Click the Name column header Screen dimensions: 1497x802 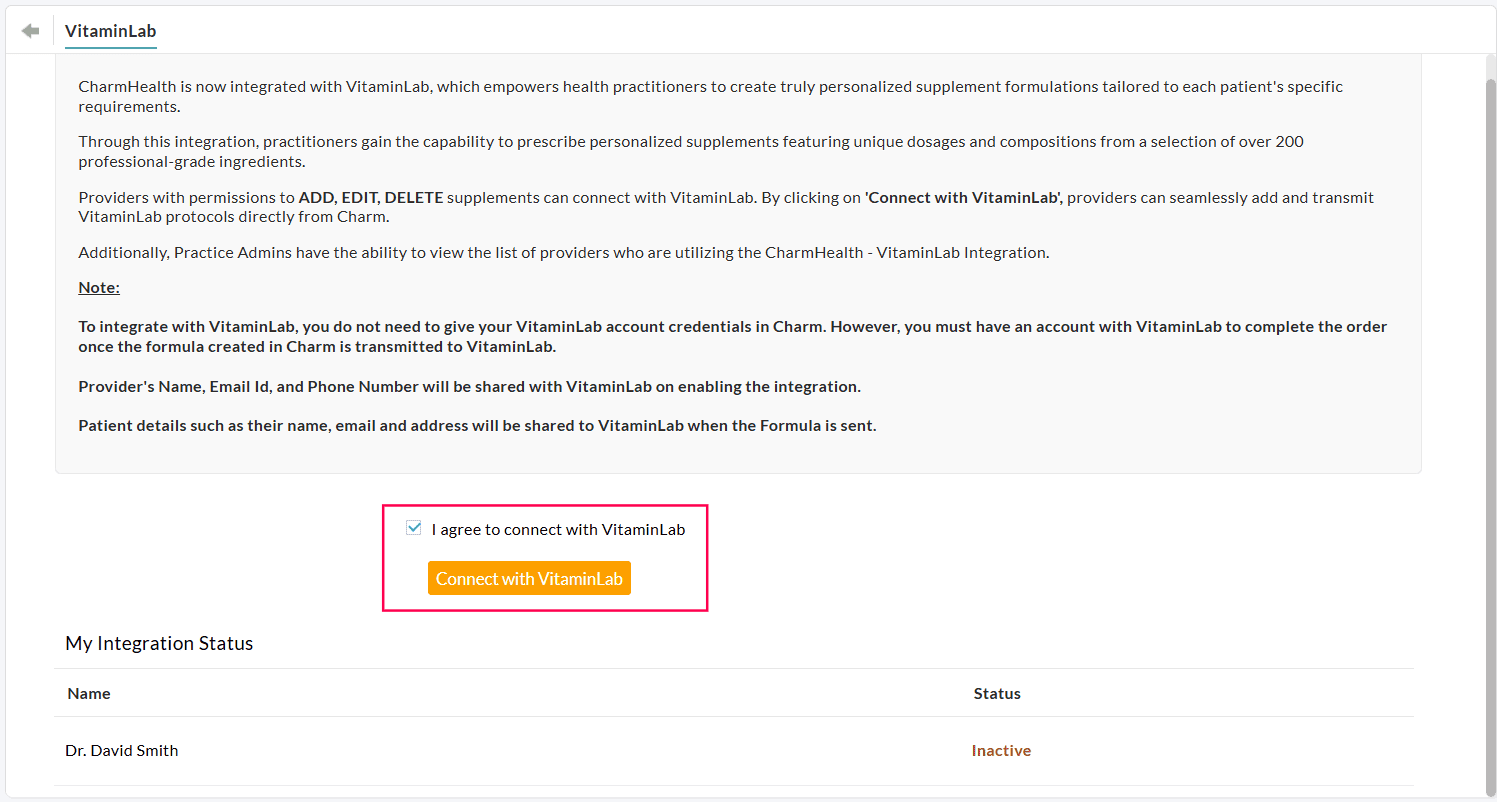[89, 693]
